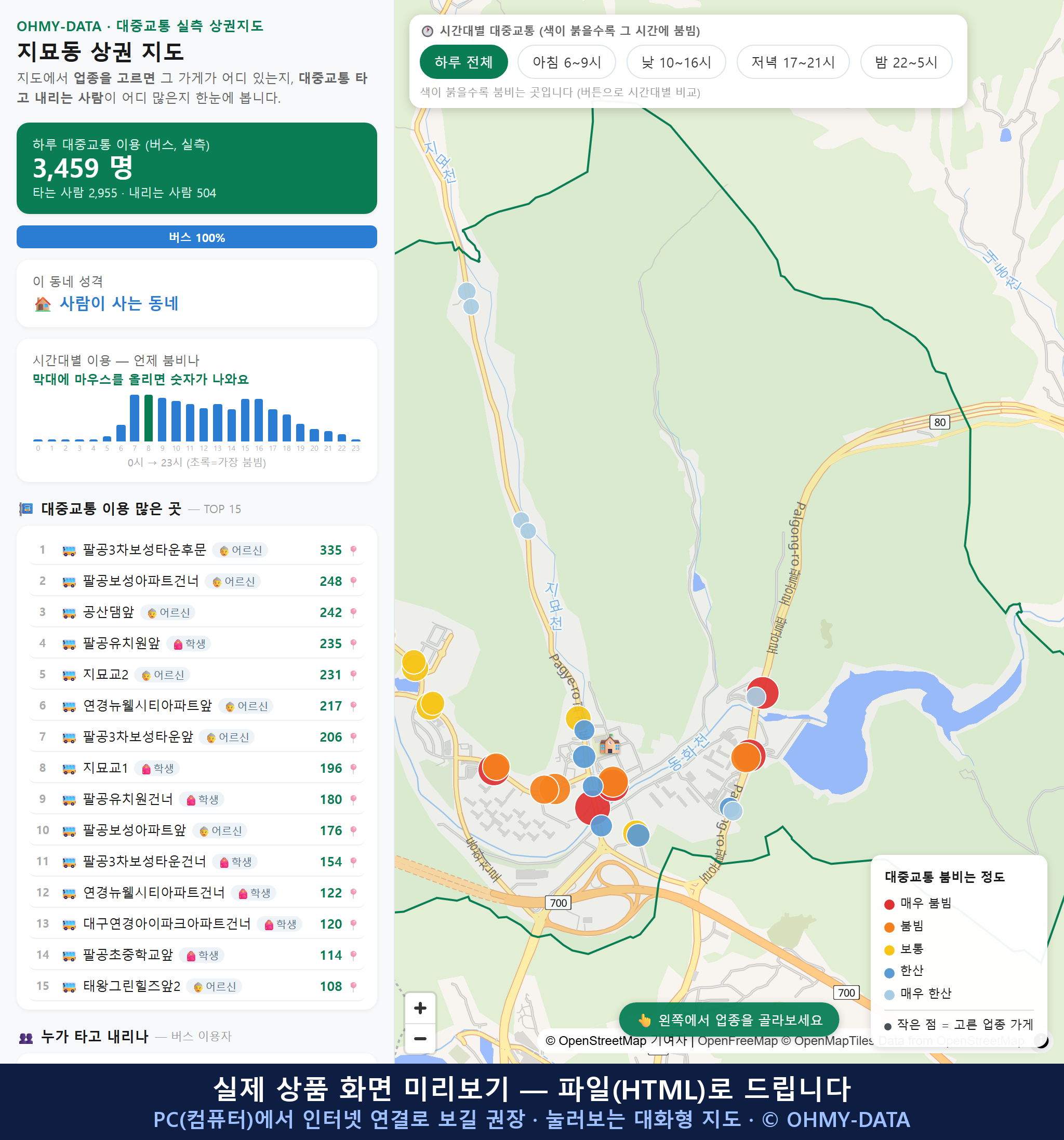Click the school building marker on the map

point(610,745)
